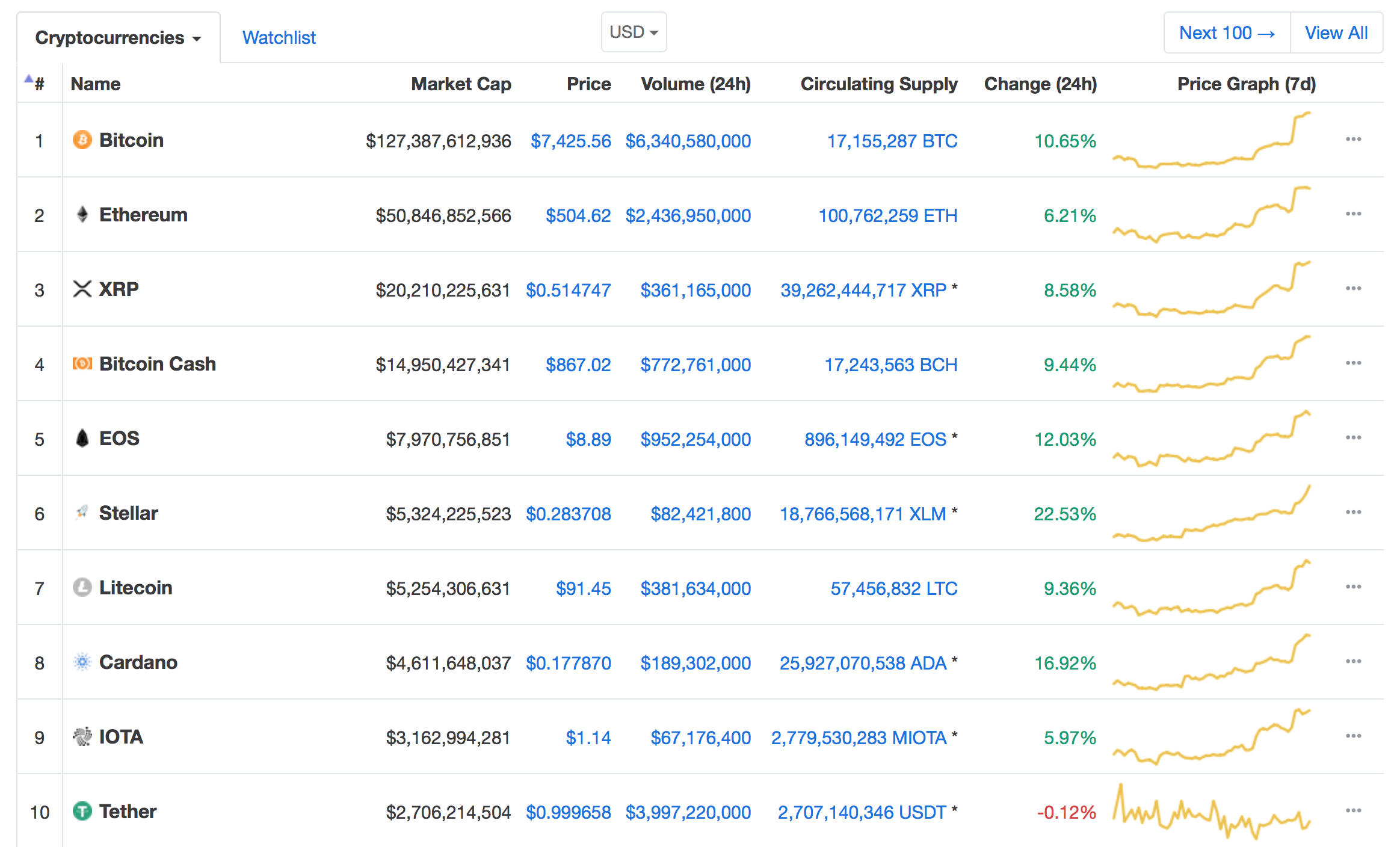1400x847 pixels.
Task: Click the Litecoin logo icon
Action: tap(82, 588)
